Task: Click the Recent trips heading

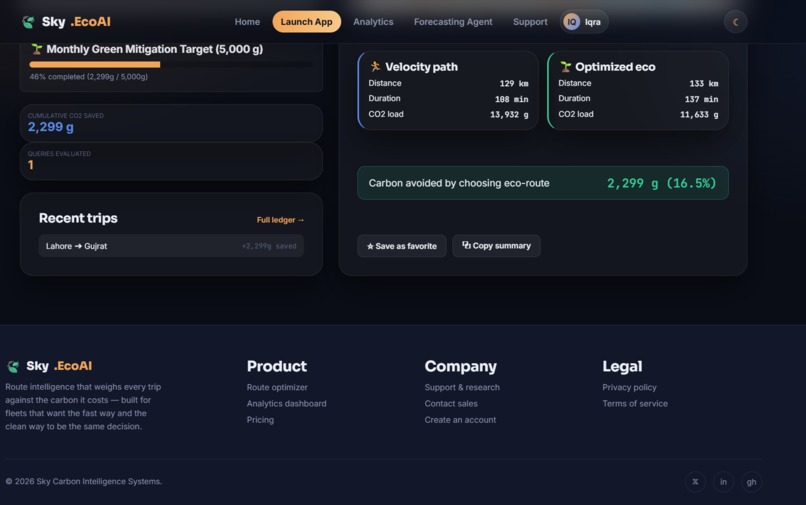Action: [78, 218]
